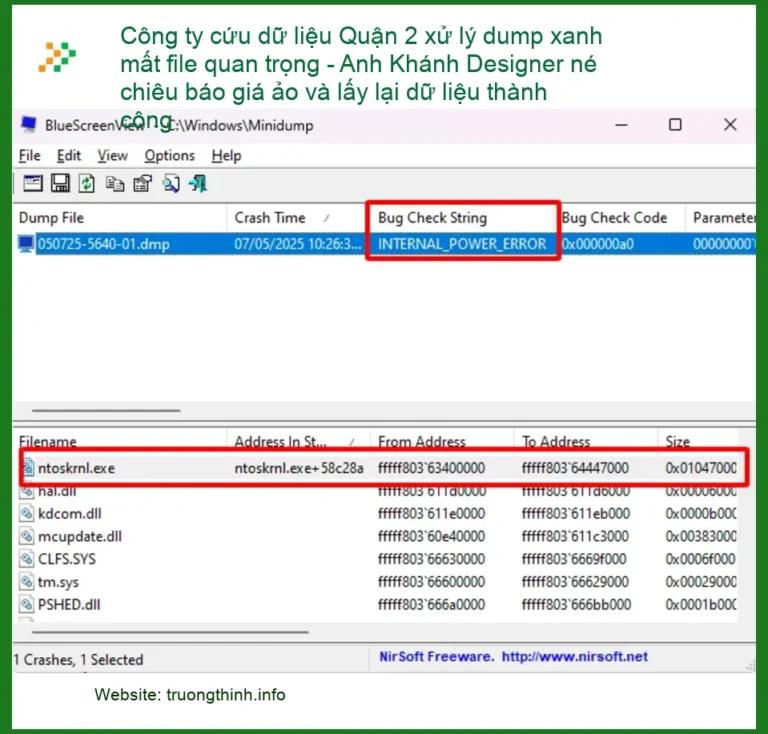Open Properties from the toolbar icon
768x734 pixels.
point(143,184)
